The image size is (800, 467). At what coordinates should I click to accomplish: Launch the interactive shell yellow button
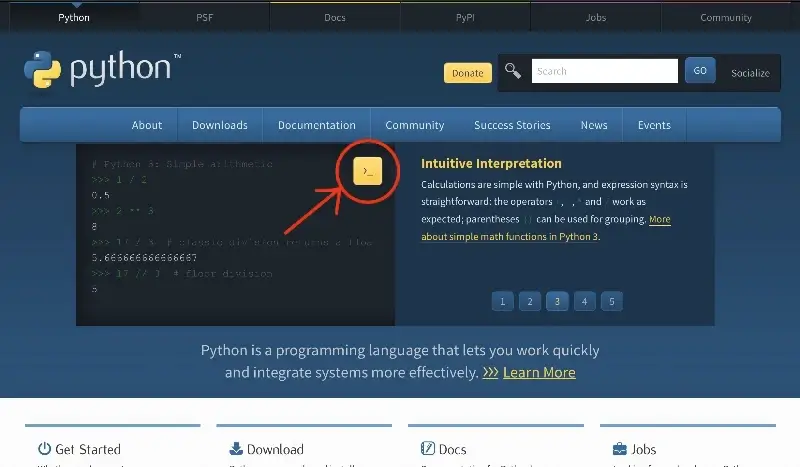(x=367, y=171)
